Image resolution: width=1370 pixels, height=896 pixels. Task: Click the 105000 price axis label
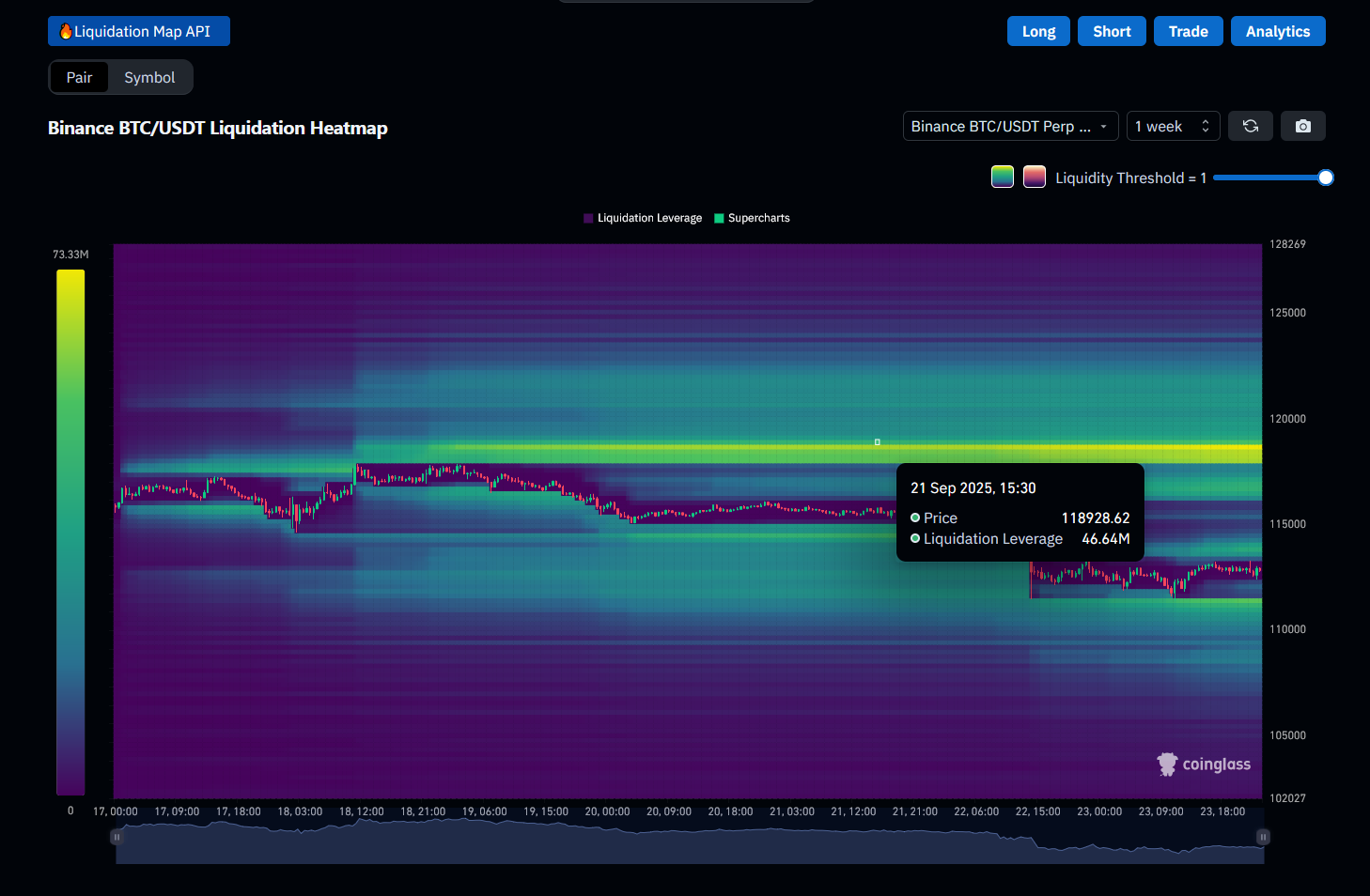pos(1287,735)
